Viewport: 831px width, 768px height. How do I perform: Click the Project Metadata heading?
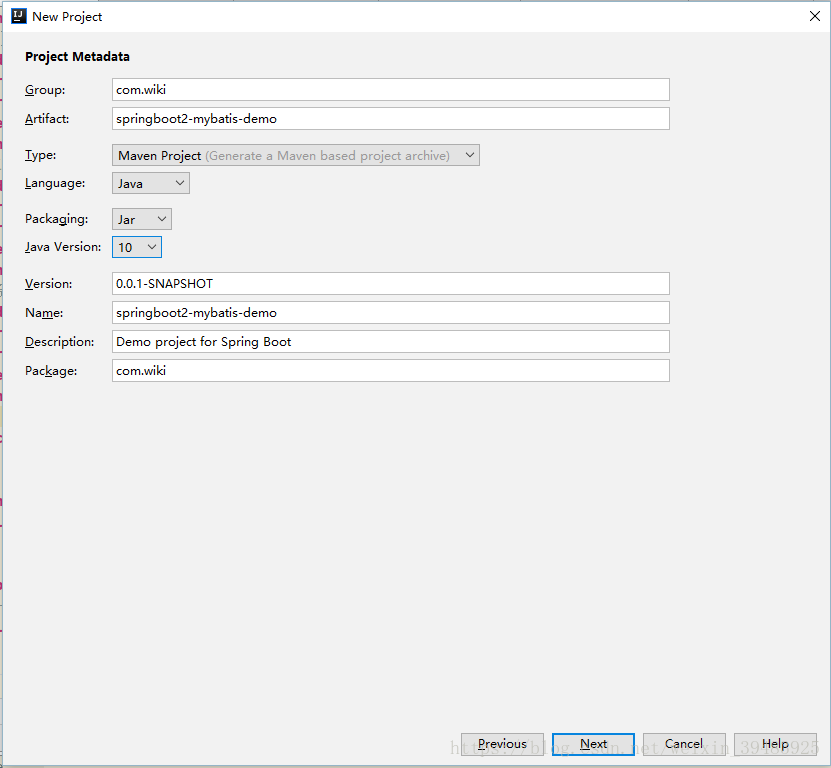77,57
